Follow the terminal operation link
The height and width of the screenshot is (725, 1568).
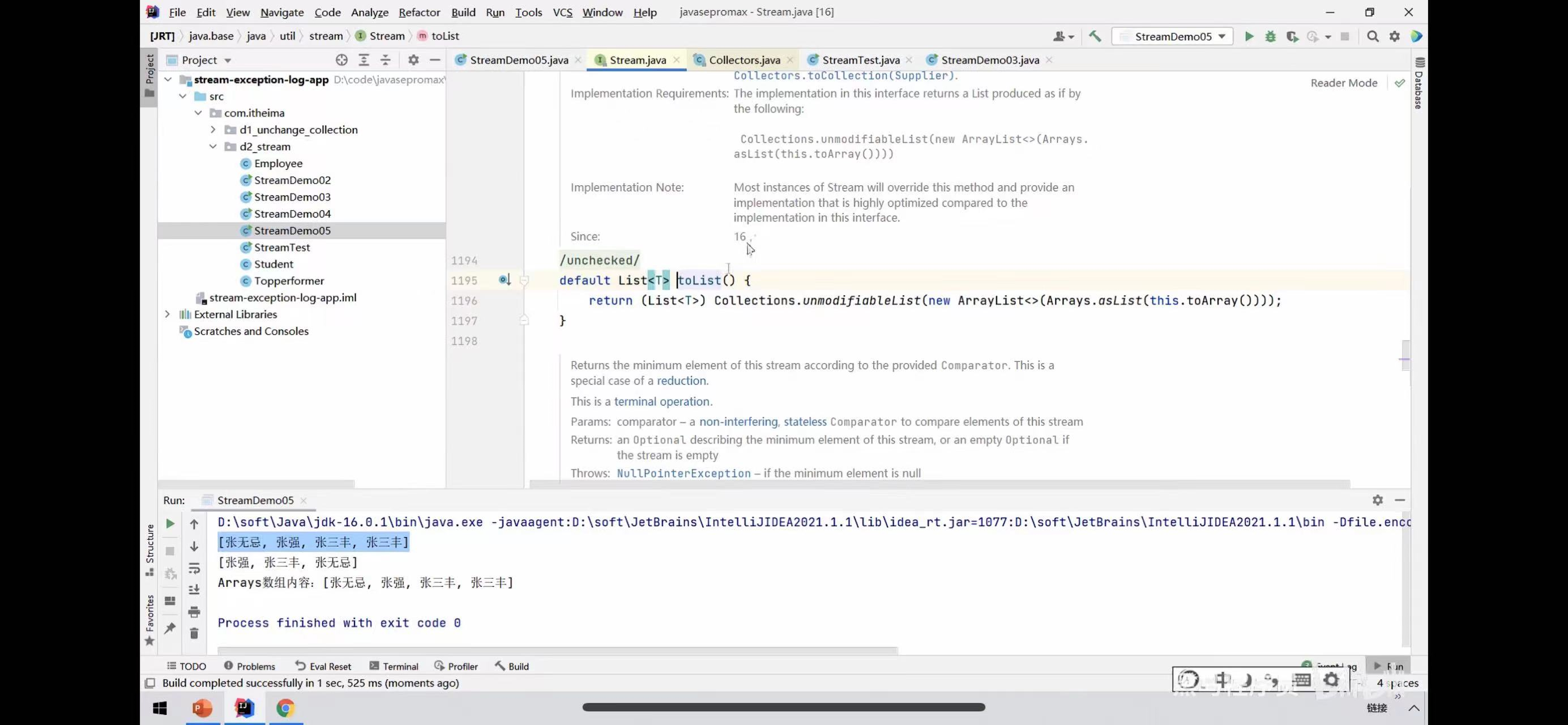(661, 401)
